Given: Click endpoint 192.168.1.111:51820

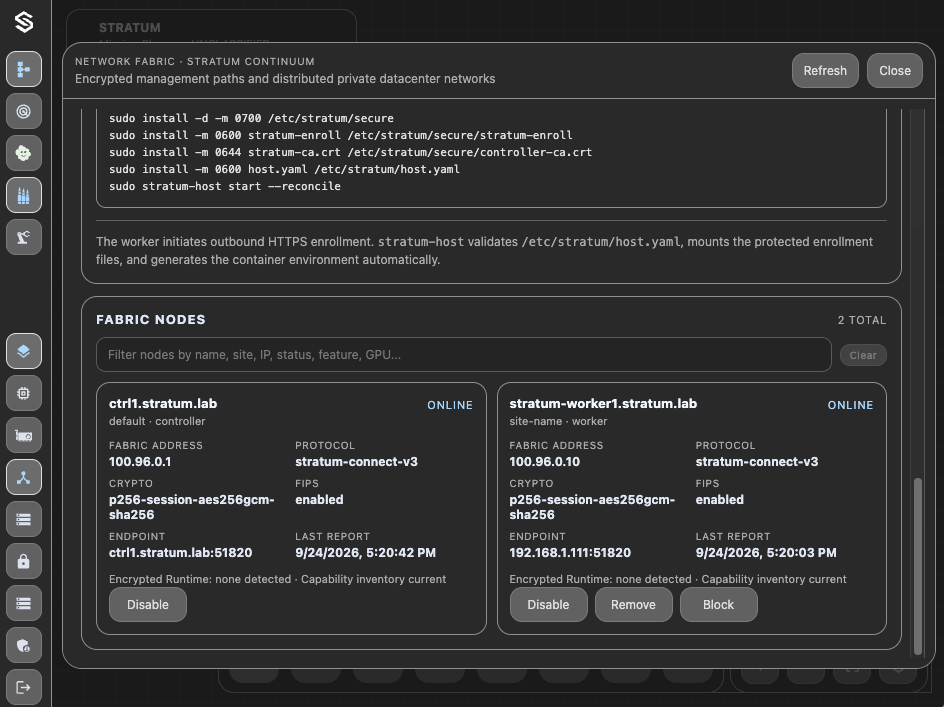Looking at the screenshot, I should pos(570,553).
